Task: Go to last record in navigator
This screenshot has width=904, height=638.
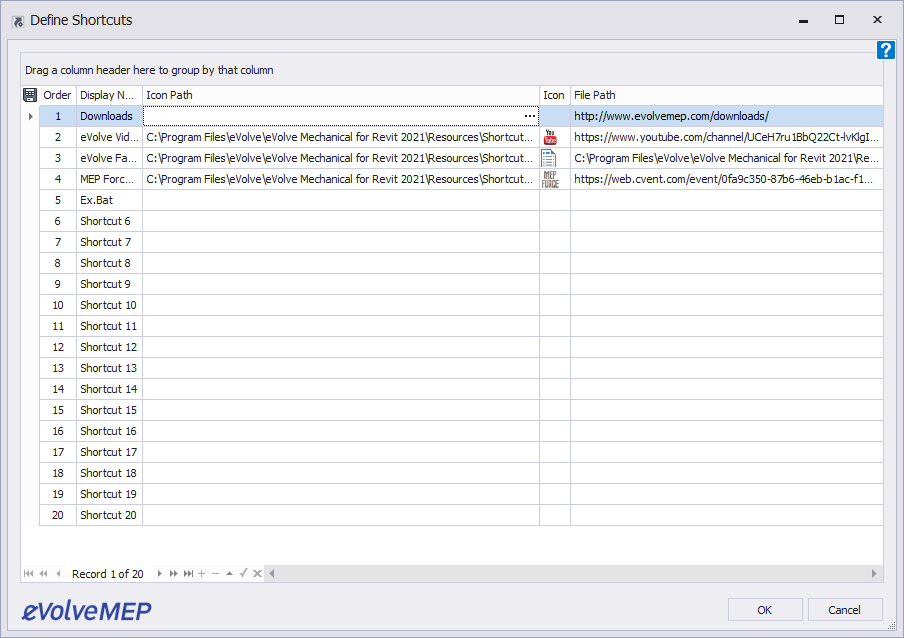Action: [188, 573]
